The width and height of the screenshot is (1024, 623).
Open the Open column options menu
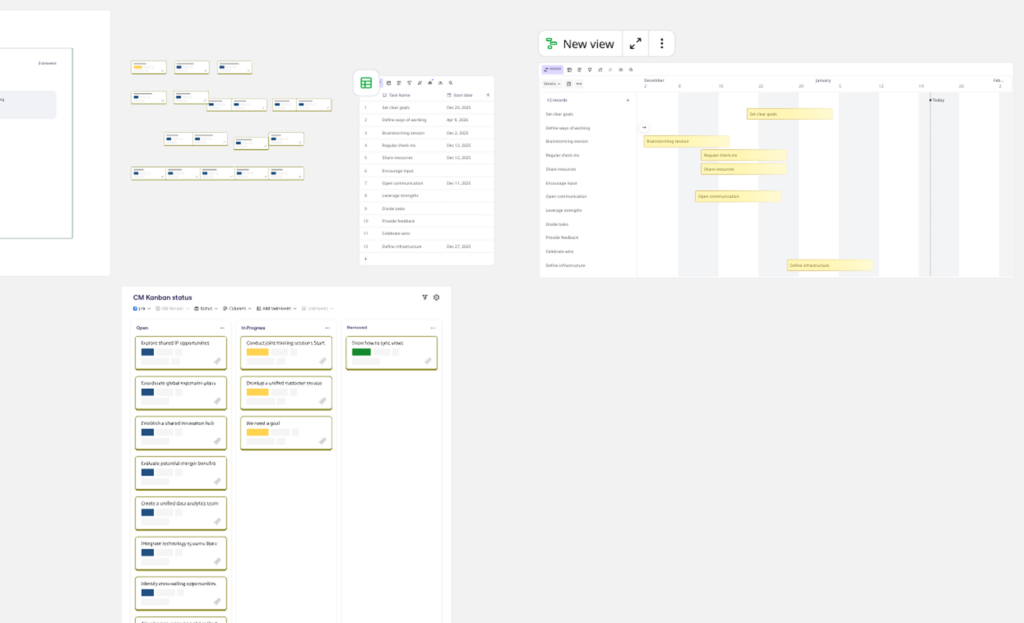[x=222, y=327]
